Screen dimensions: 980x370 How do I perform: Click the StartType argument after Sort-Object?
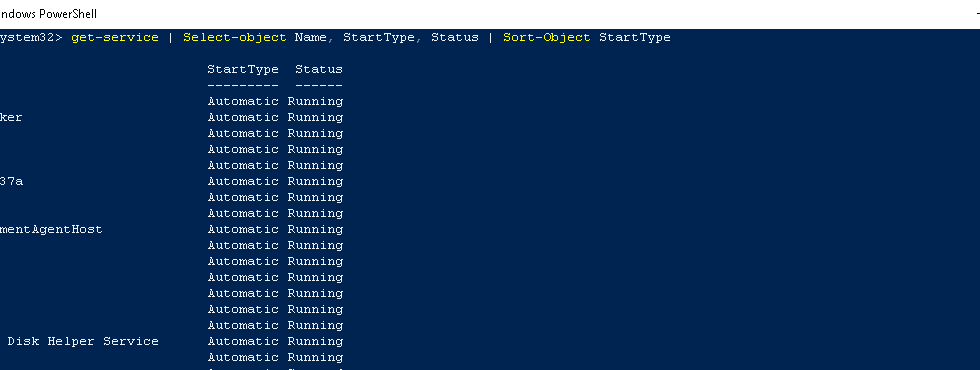635,38
